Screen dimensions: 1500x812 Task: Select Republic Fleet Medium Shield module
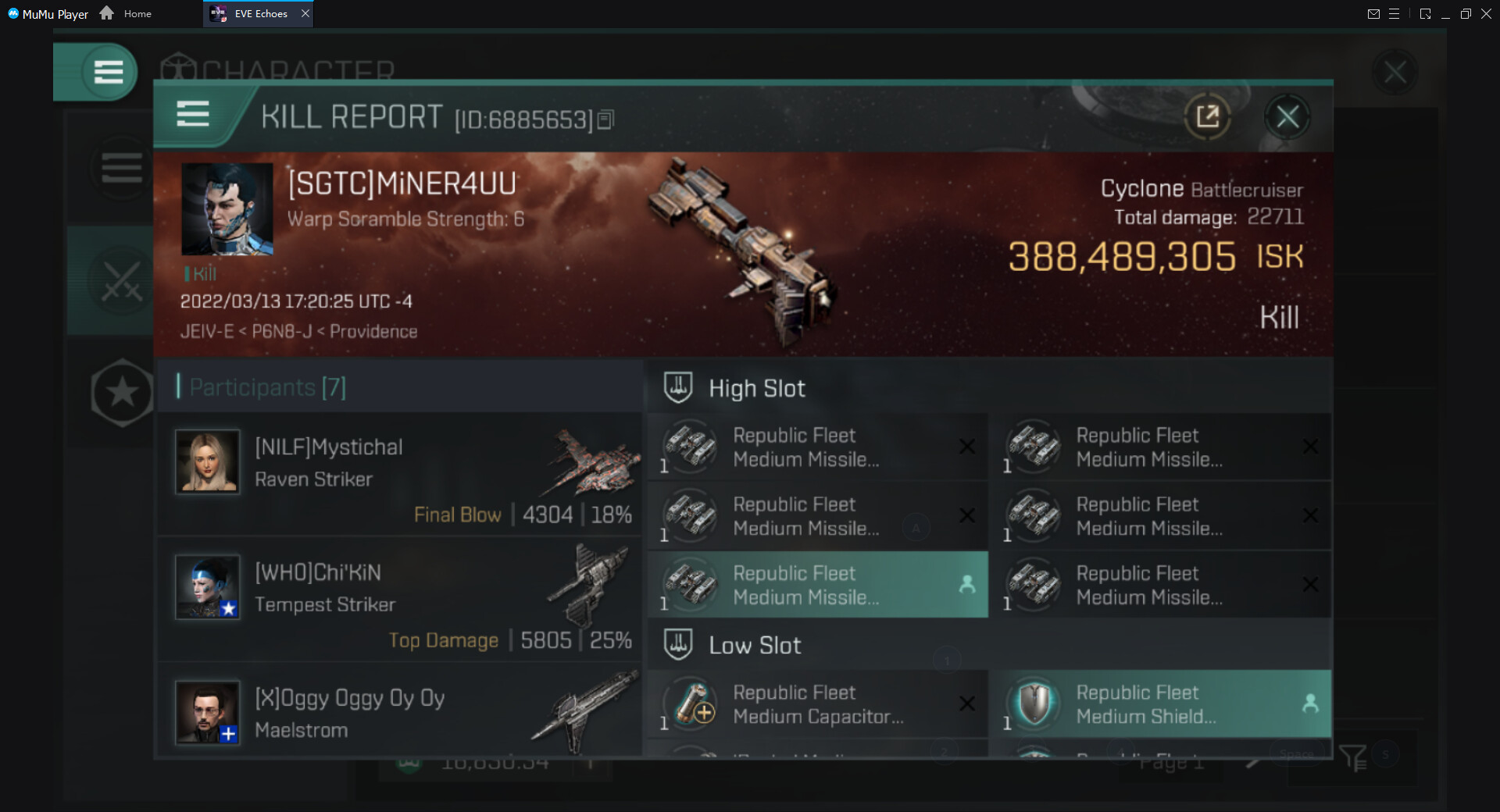[x=1161, y=704]
